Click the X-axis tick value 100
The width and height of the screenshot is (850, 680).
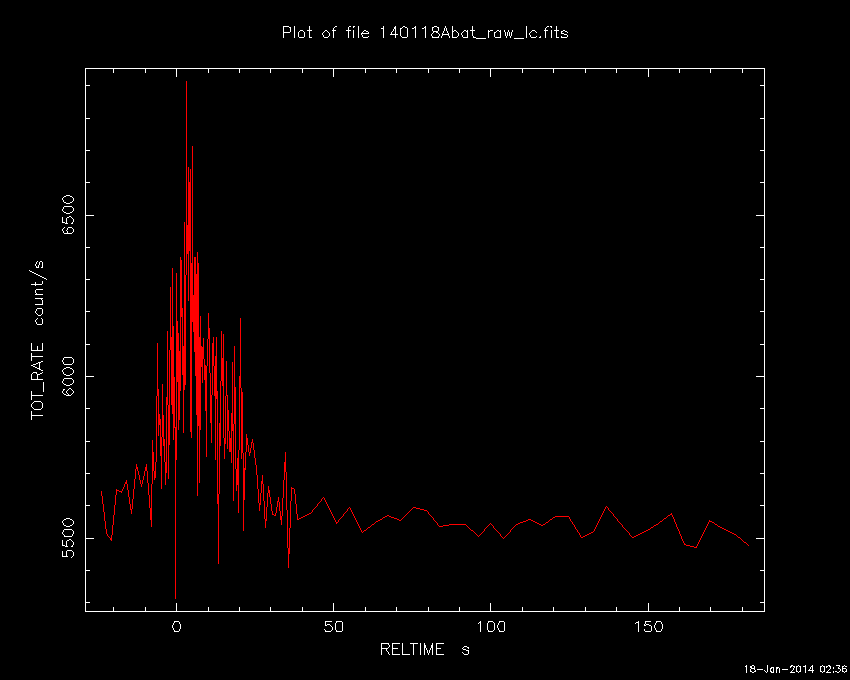tap(491, 627)
